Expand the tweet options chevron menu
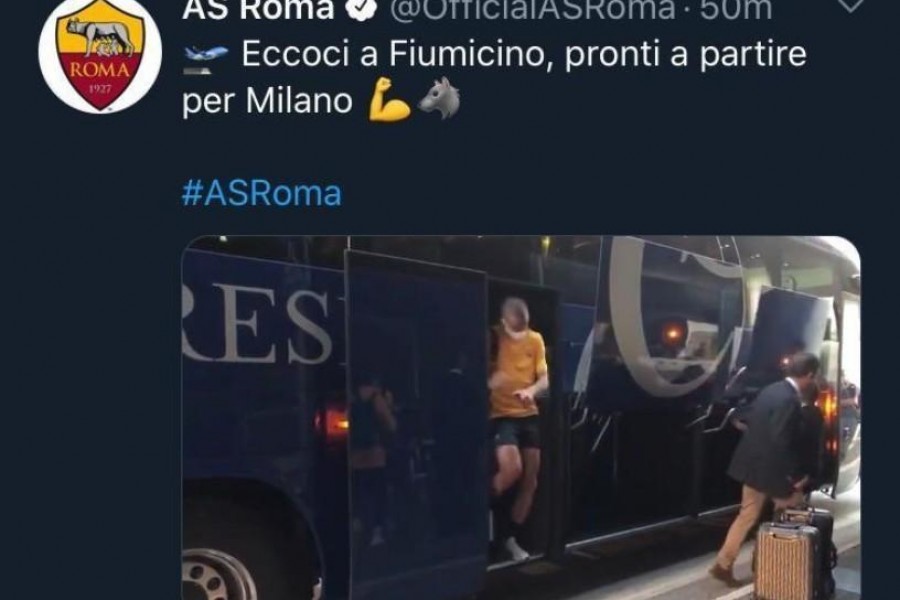Viewport: 900px width, 600px height. point(850,5)
